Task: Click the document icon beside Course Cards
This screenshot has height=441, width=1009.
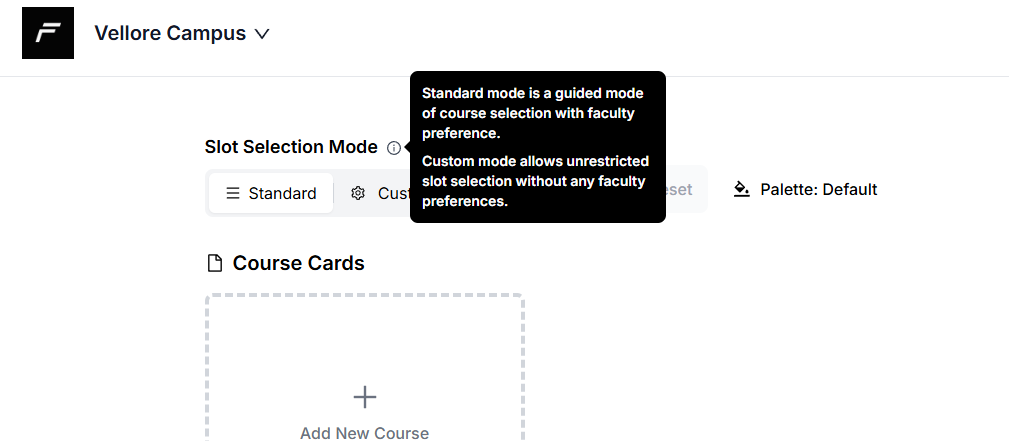Action: coord(215,263)
